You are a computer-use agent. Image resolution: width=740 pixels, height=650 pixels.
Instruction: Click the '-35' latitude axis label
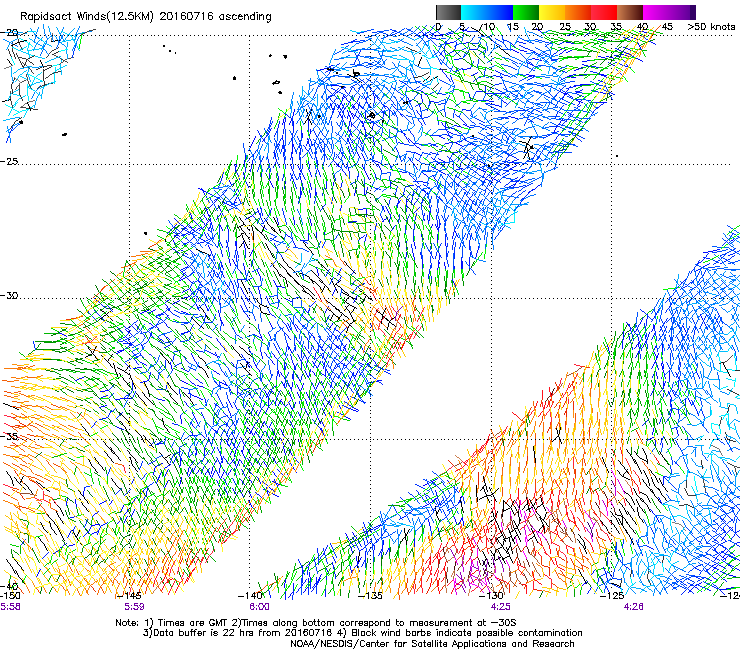tap(9, 436)
